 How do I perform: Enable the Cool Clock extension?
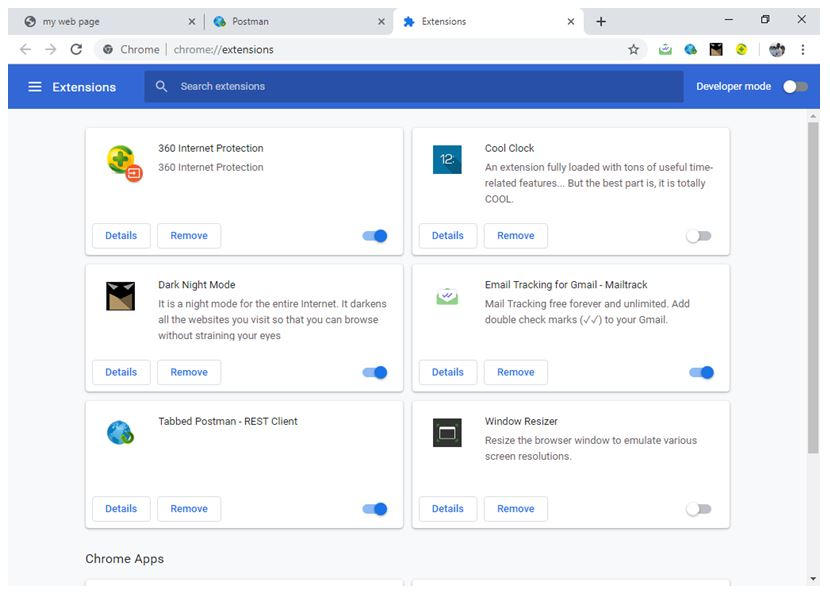click(x=699, y=236)
